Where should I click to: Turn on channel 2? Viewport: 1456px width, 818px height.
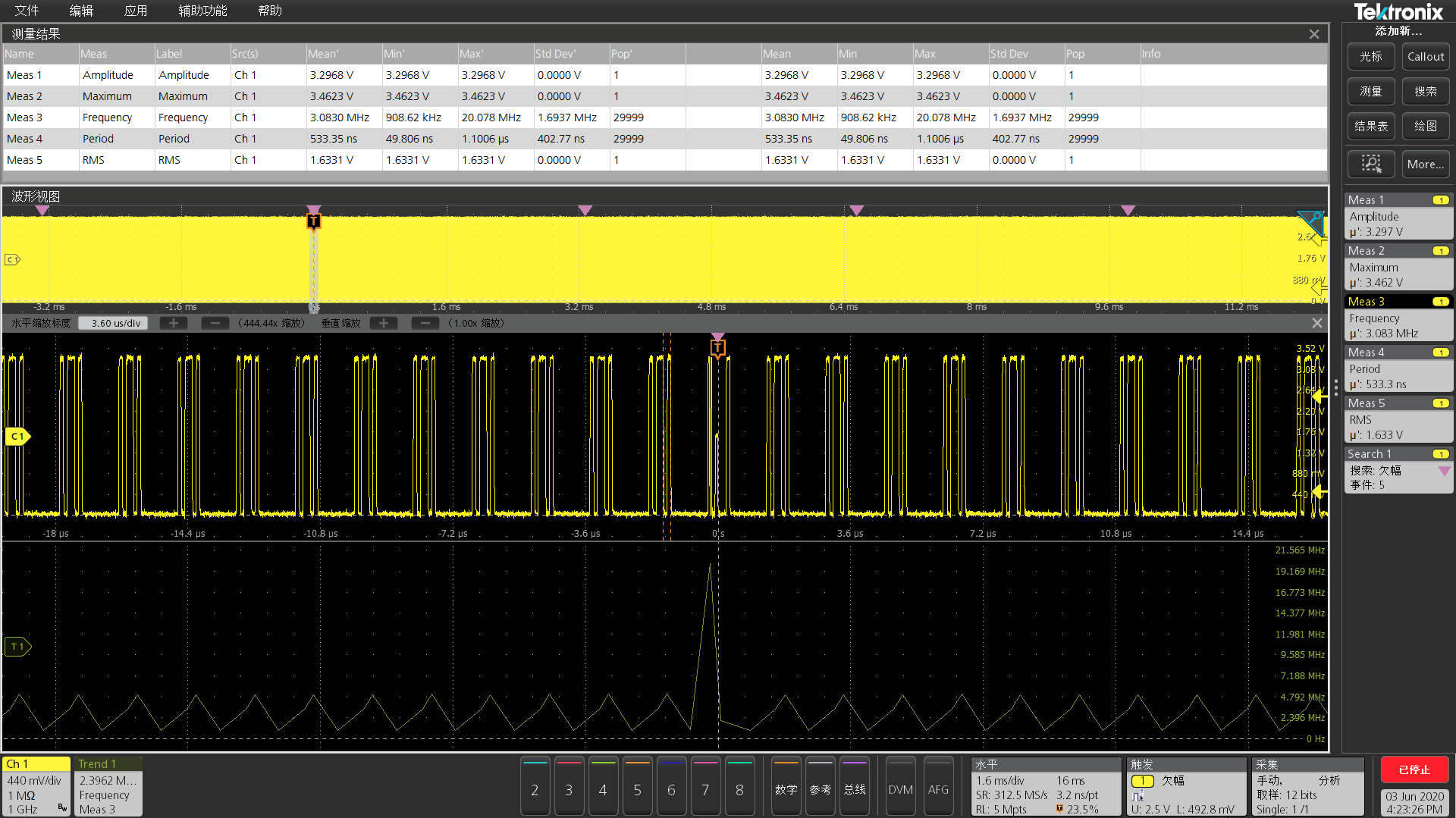(535, 786)
